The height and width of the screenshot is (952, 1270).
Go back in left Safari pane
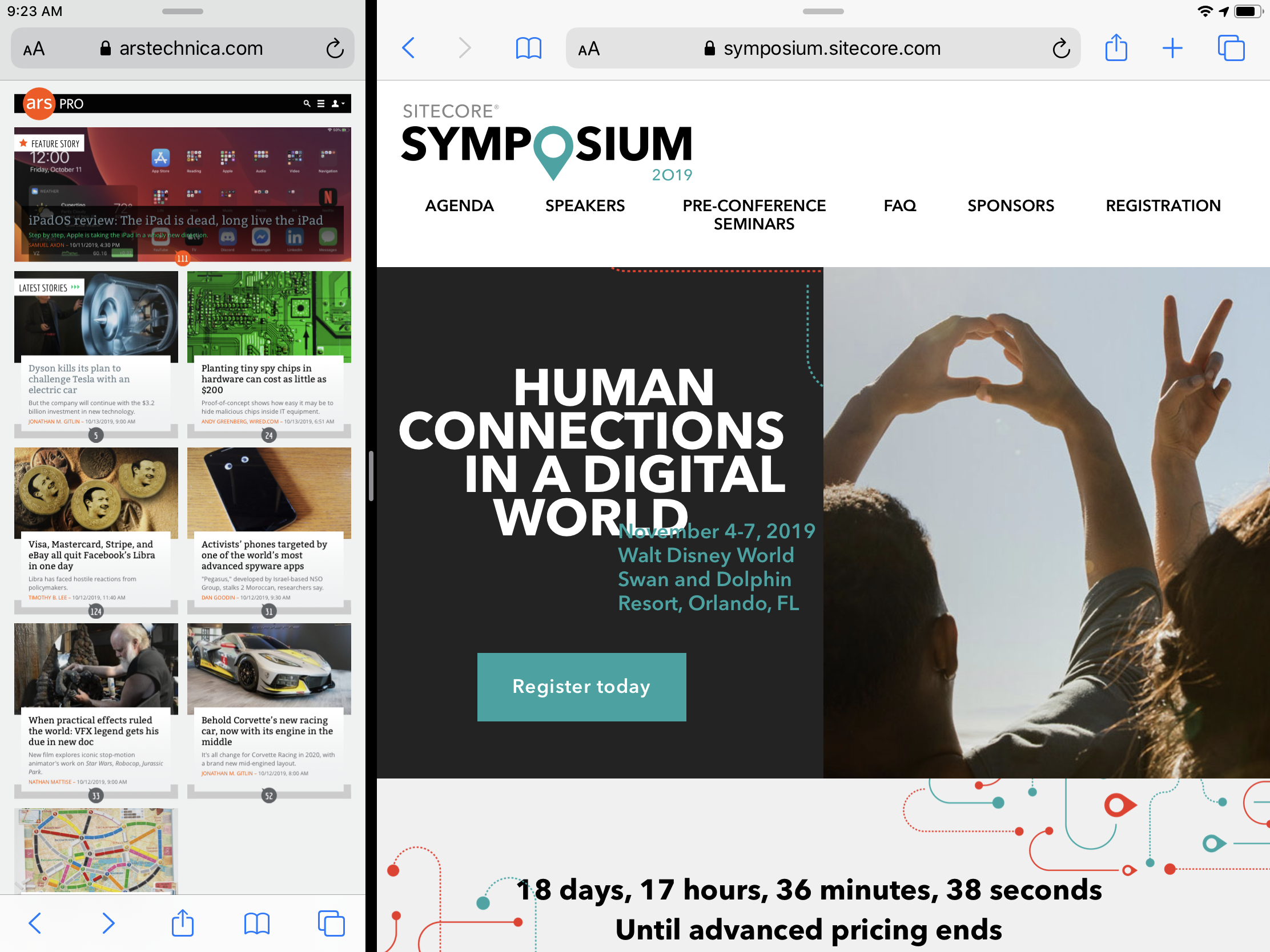[x=35, y=923]
